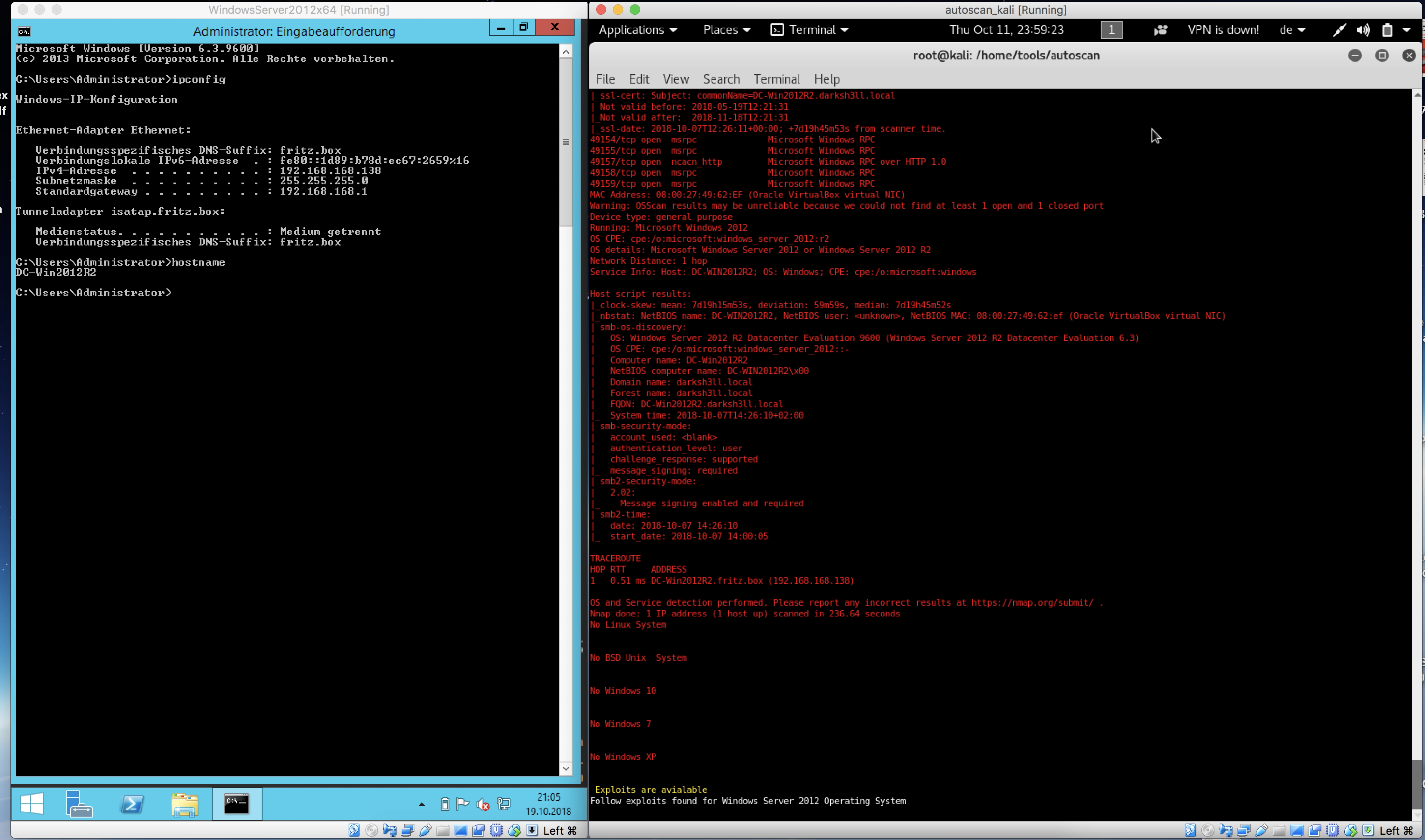
Task: Open display indicator in WindowsServer2012x64 status bar
Action: (x=461, y=830)
